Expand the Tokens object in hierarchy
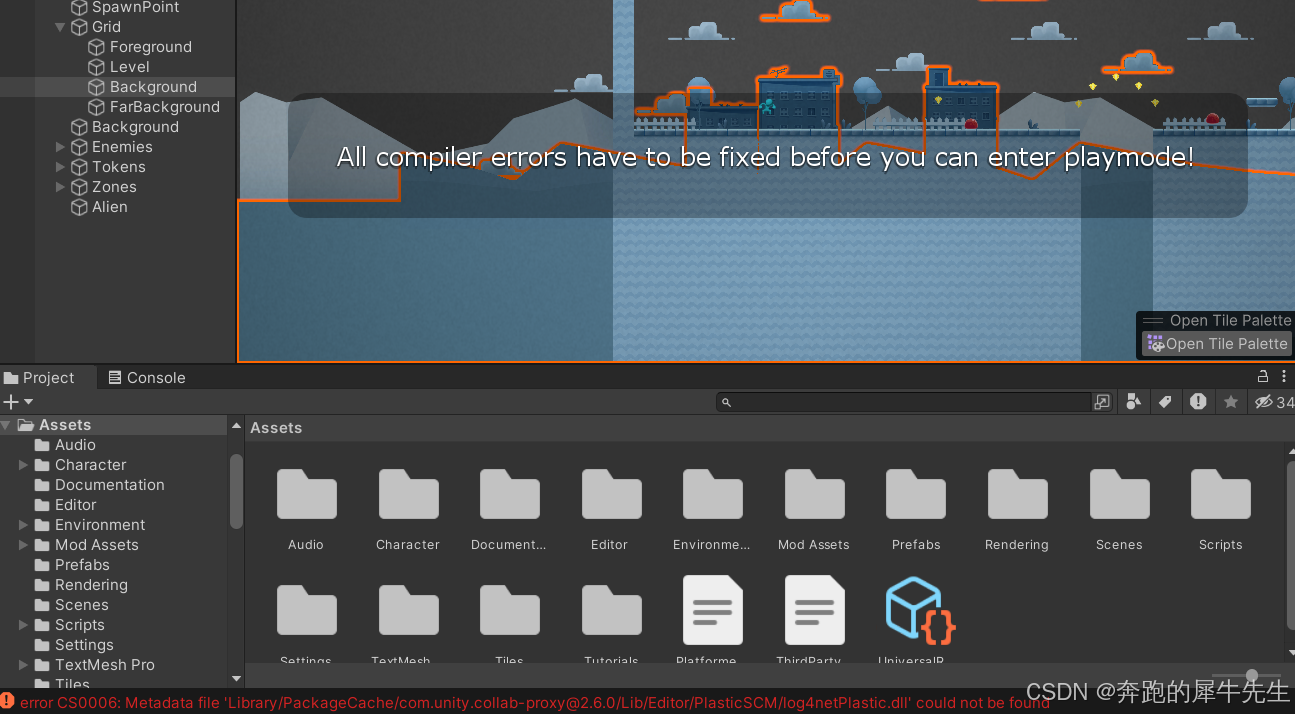This screenshot has height=714, width=1295. [x=61, y=167]
